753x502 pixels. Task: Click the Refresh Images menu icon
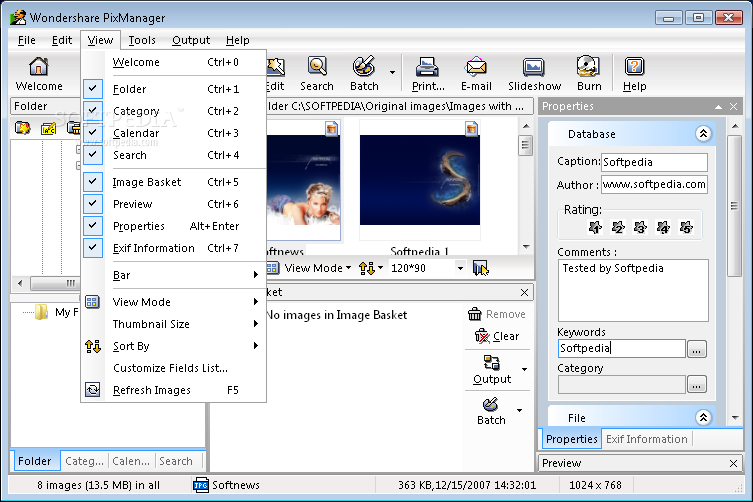(x=93, y=390)
